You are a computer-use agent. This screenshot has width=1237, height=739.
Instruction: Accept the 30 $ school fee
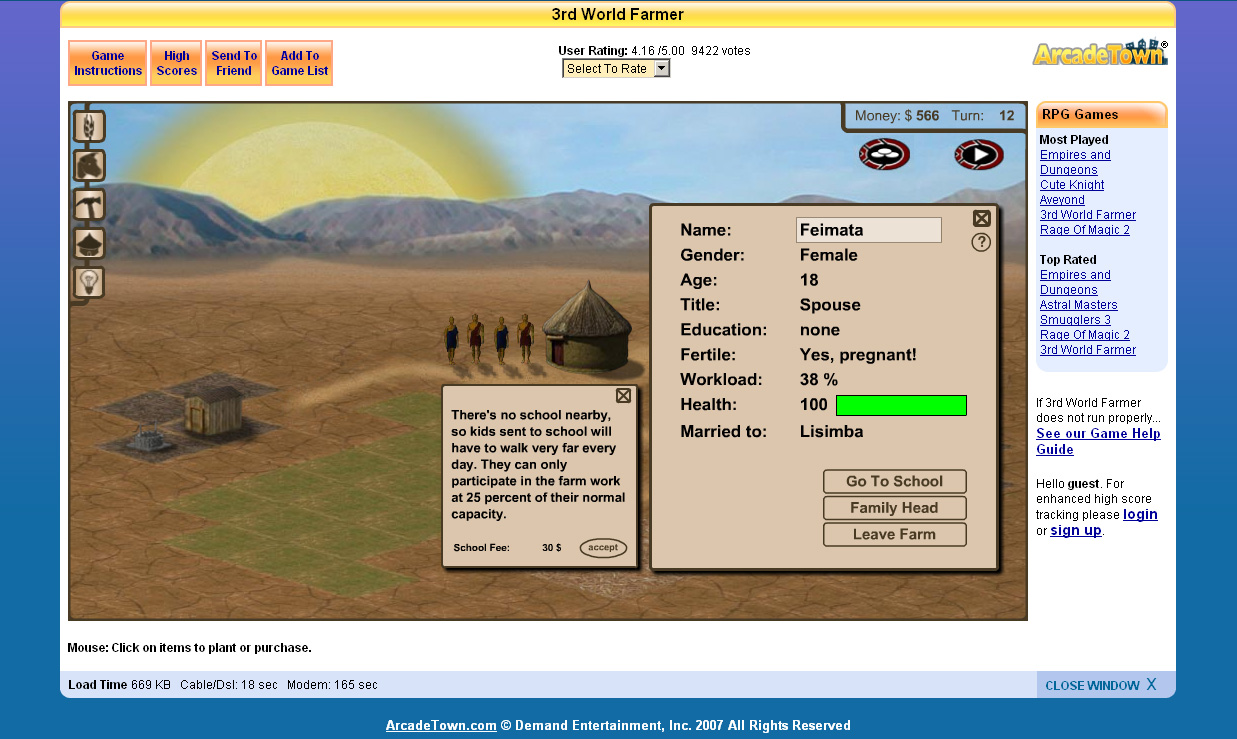pos(603,548)
